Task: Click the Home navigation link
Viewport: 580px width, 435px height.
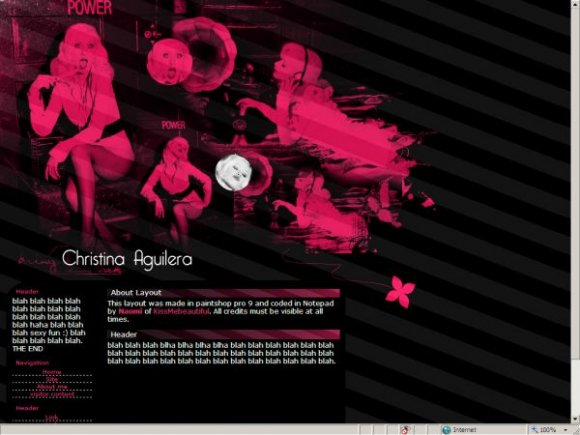Action: click(x=52, y=372)
